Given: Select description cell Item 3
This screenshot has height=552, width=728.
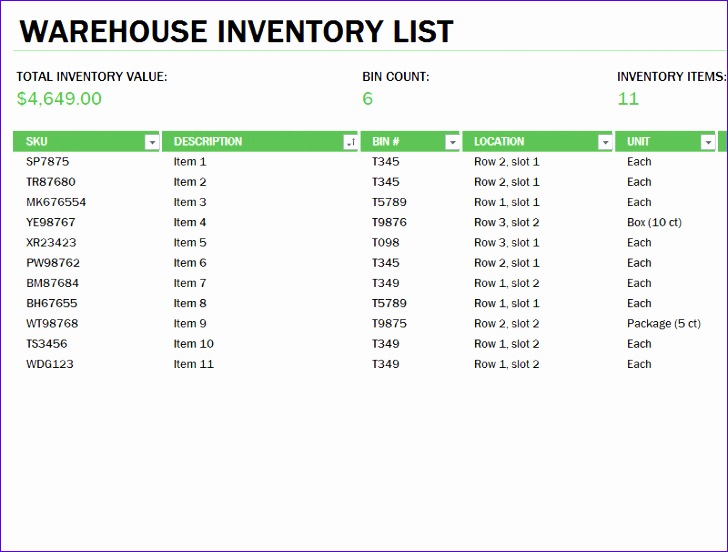Looking at the screenshot, I should point(190,202).
